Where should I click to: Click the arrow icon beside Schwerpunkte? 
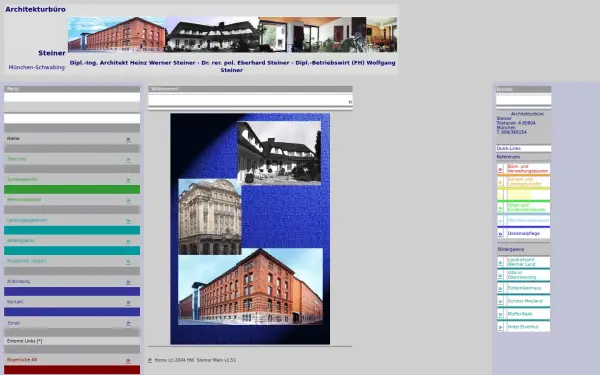coord(128,180)
